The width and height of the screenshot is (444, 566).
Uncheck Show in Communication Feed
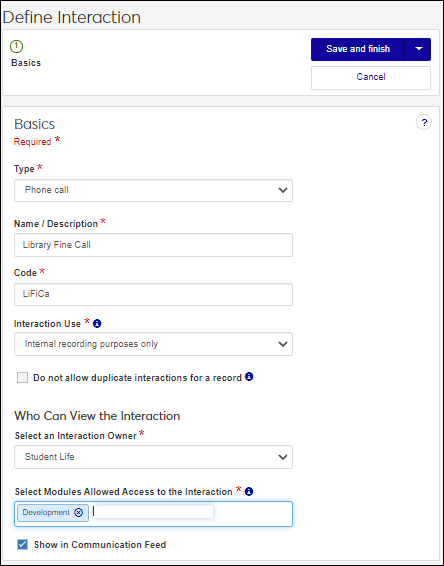tap(22, 544)
